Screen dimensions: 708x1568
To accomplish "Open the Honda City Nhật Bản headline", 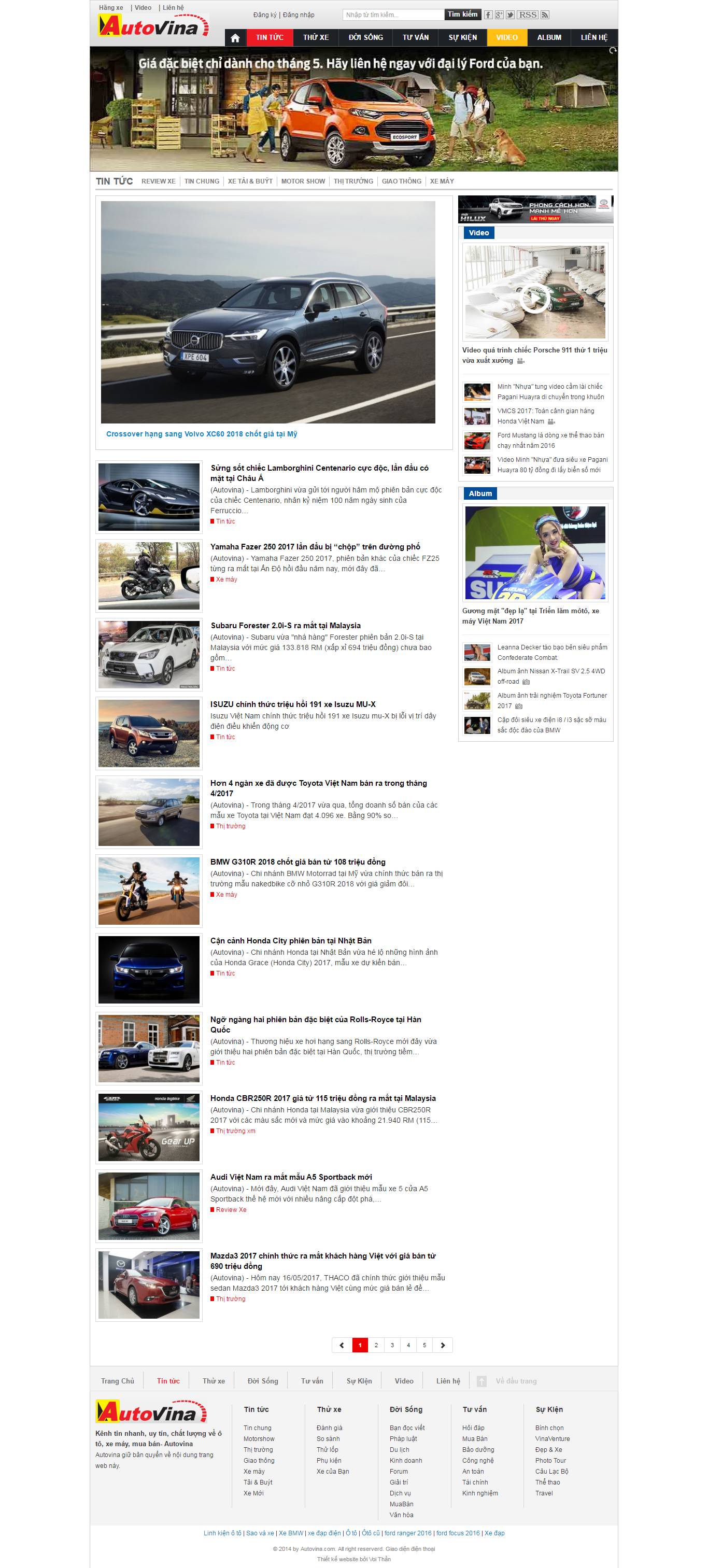I will coord(291,940).
